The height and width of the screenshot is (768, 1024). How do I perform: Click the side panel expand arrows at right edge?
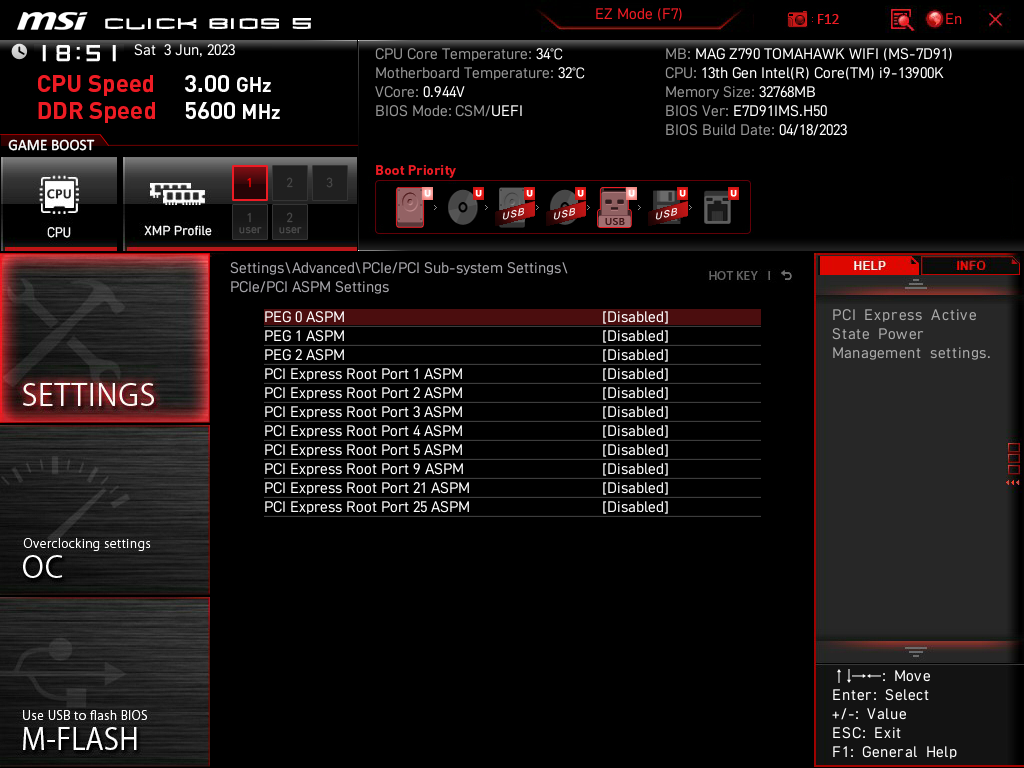(1012, 483)
